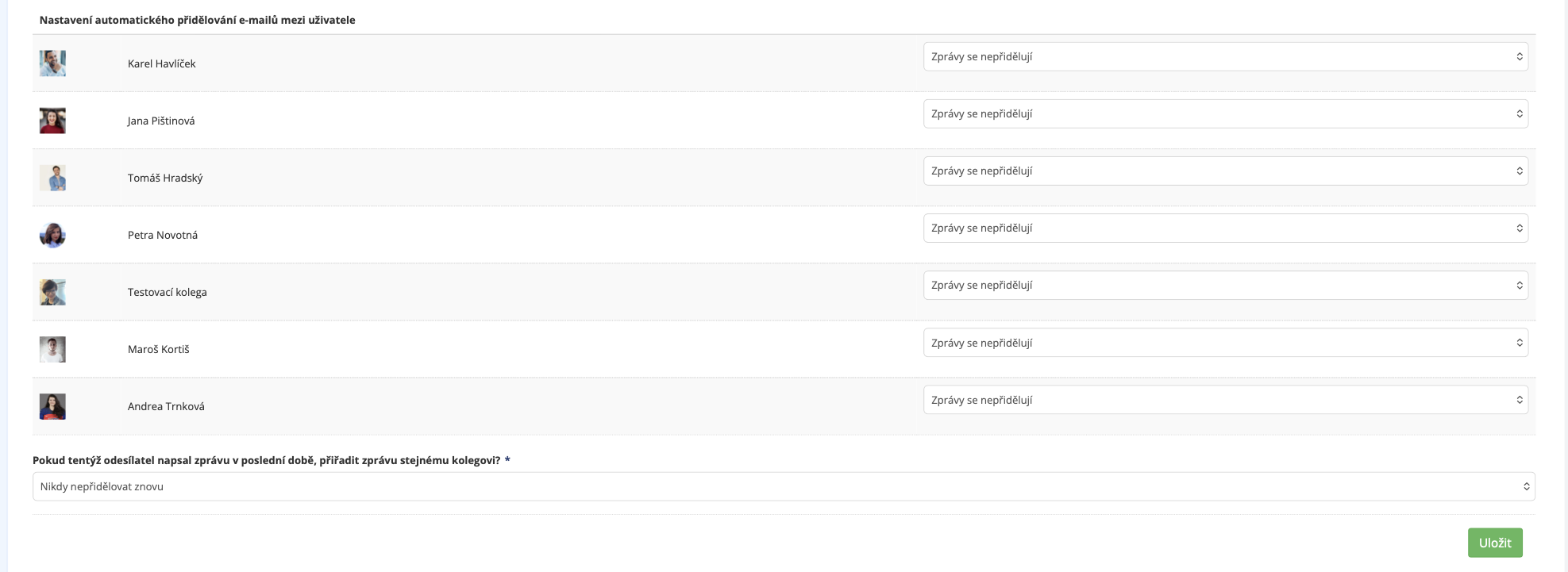Open assignment dropdown for Andrea Trnková
Image resolution: width=1568 pixels, height=572 pixels.
point(1225,400)
